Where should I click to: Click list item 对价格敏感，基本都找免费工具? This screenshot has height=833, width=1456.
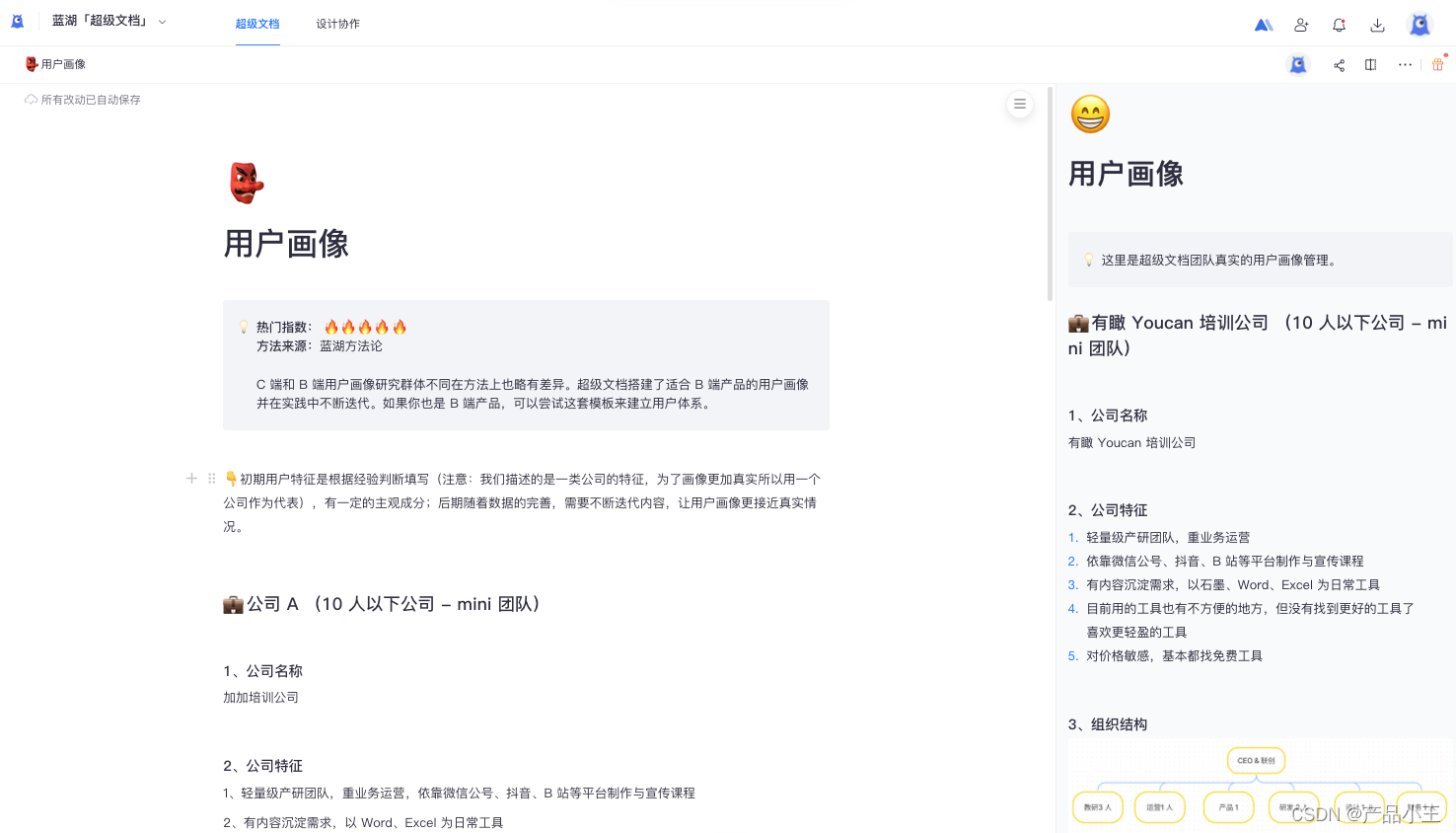(x=1174, y=656)
